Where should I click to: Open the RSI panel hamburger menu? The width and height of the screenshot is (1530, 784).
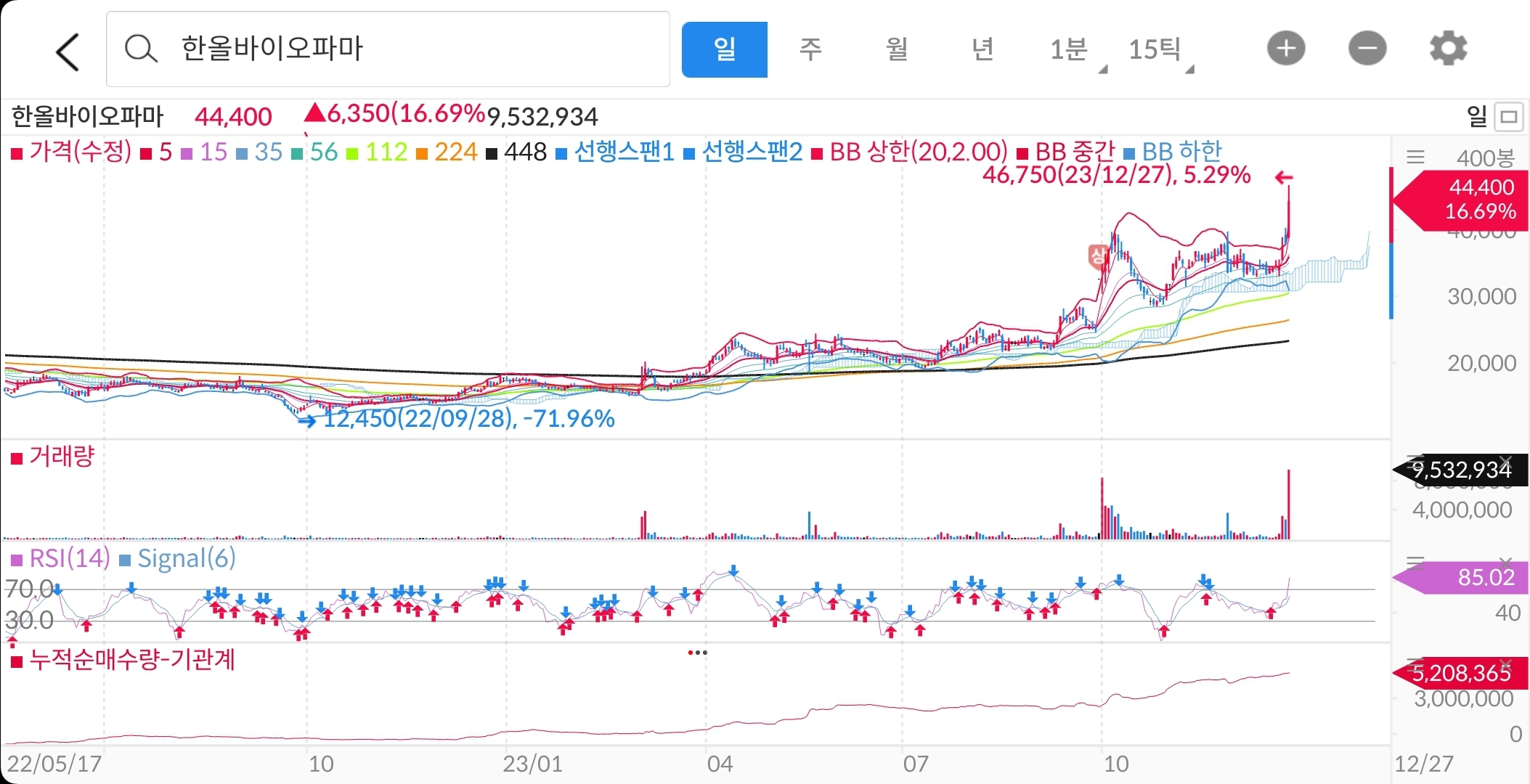1415,562
